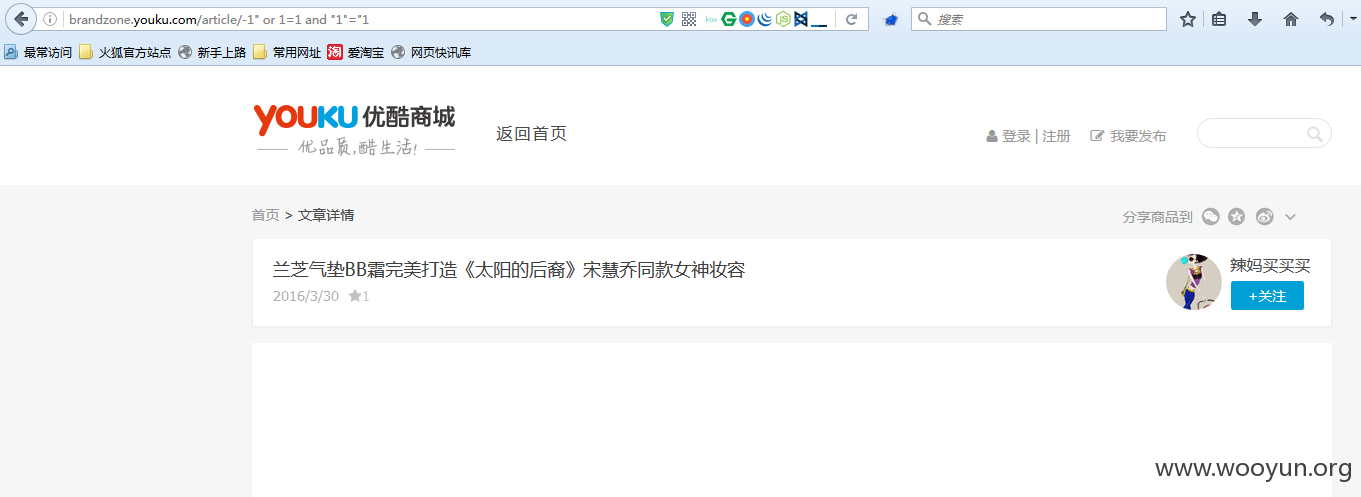Image resolution: width=1361 pixels, height=497 pixels.
Task: Click the 辣妈买买买 author avatar
Action: point(1194,281)
